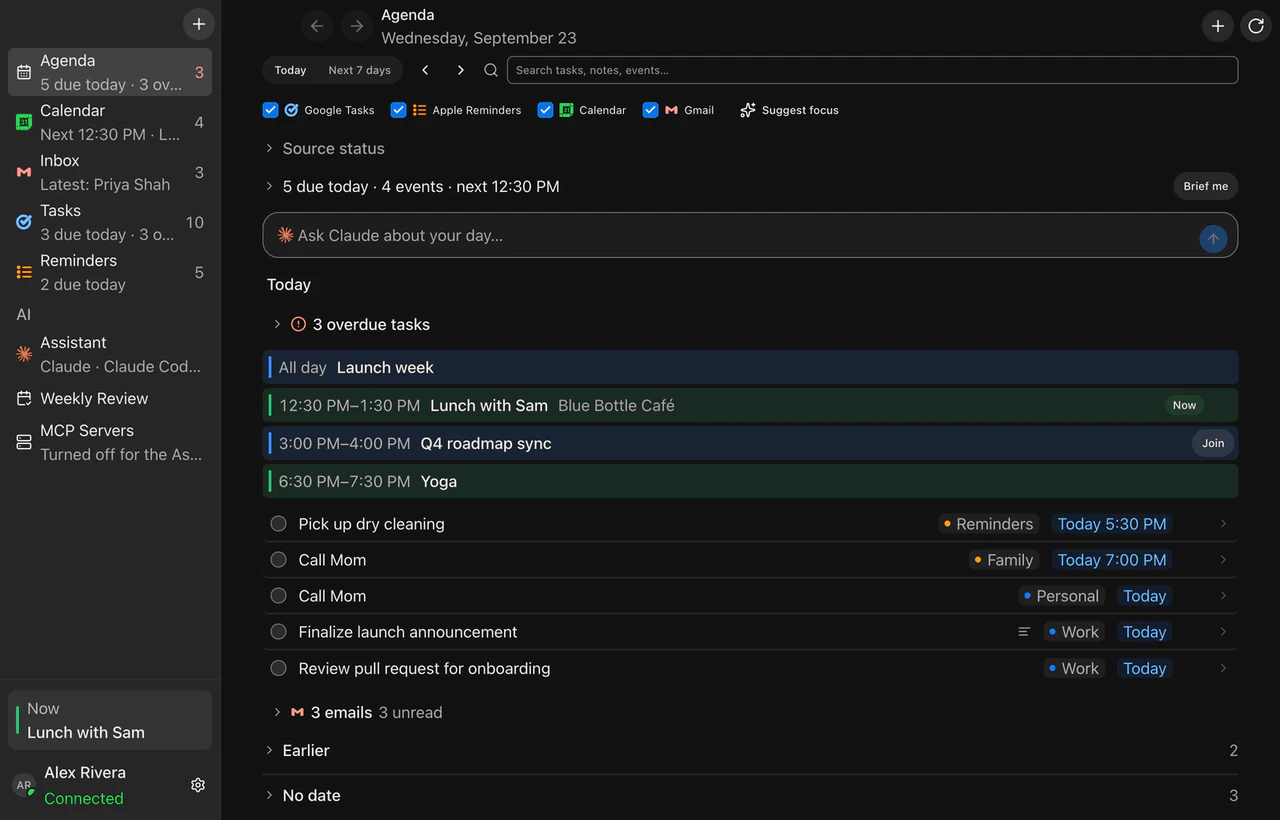Image resolution: width=1280 pixels, height=820 pixels.
Task: Click the plus button atop the sidebar
Action: tap(199, 24)
